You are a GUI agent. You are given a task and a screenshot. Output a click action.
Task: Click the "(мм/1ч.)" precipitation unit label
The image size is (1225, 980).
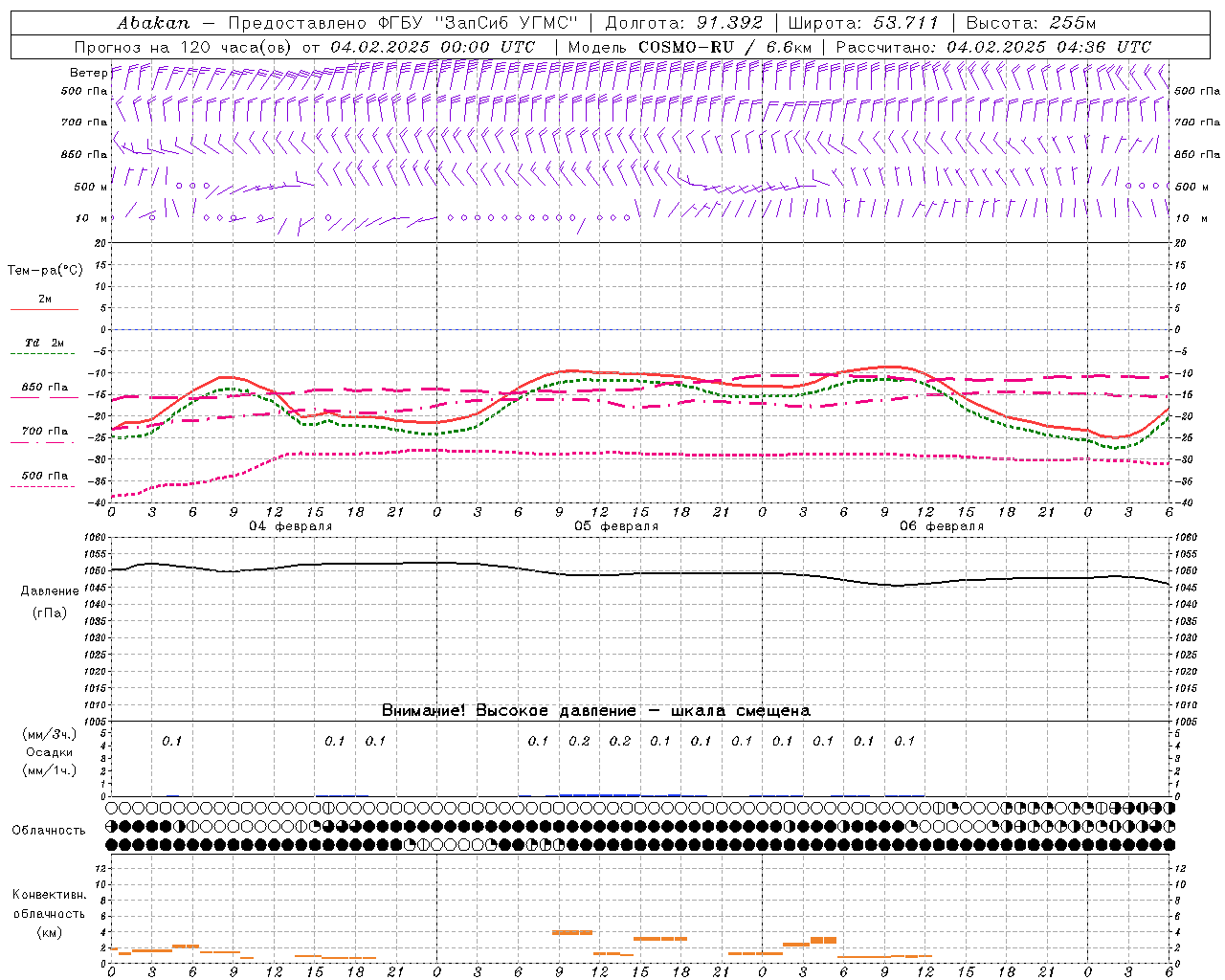tap(49, 770)
